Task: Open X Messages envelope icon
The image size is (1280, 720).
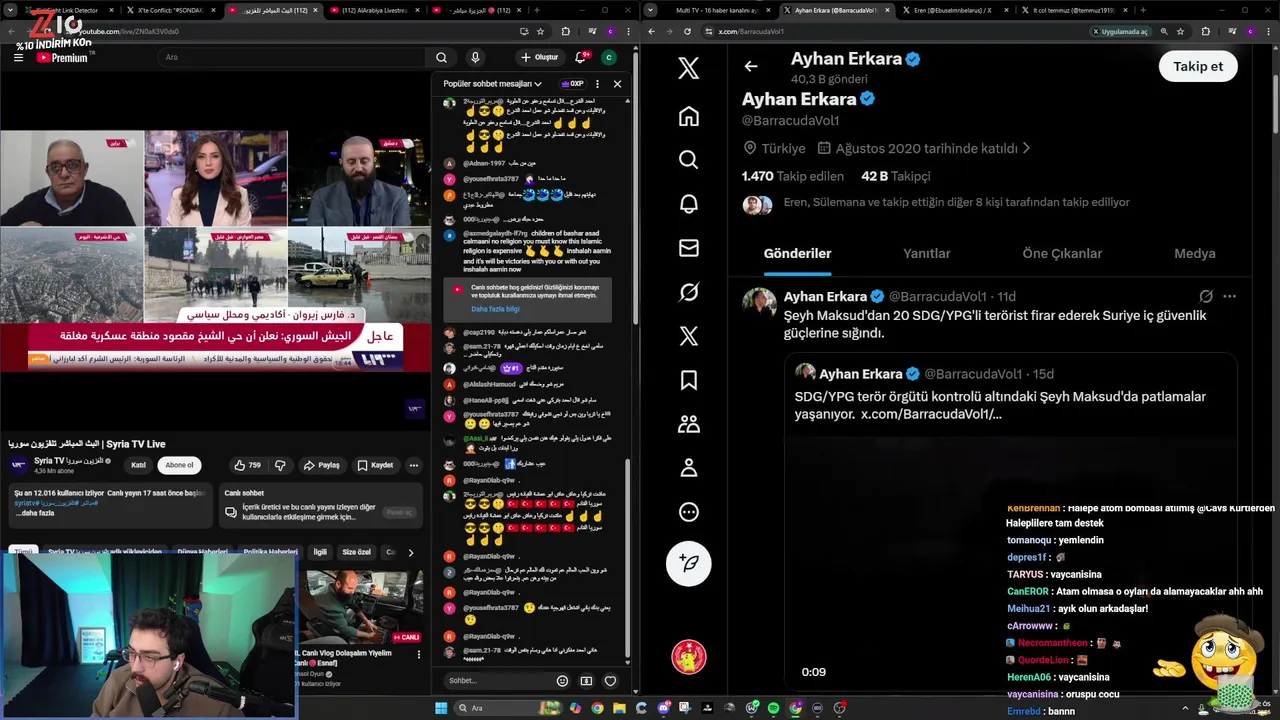Action: click(688, 248)
